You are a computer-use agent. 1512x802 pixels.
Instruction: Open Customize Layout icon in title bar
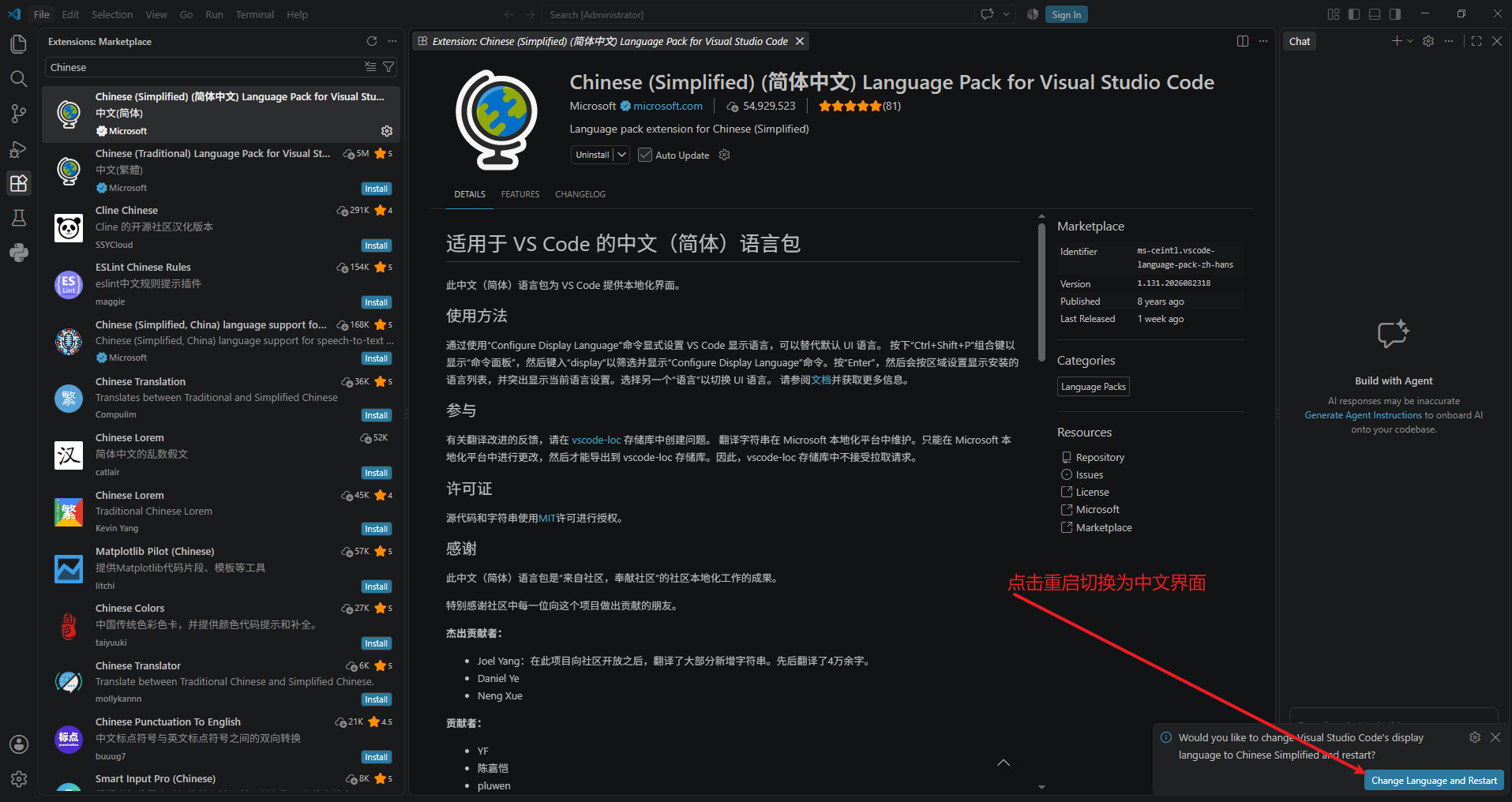coord(1334,14)
